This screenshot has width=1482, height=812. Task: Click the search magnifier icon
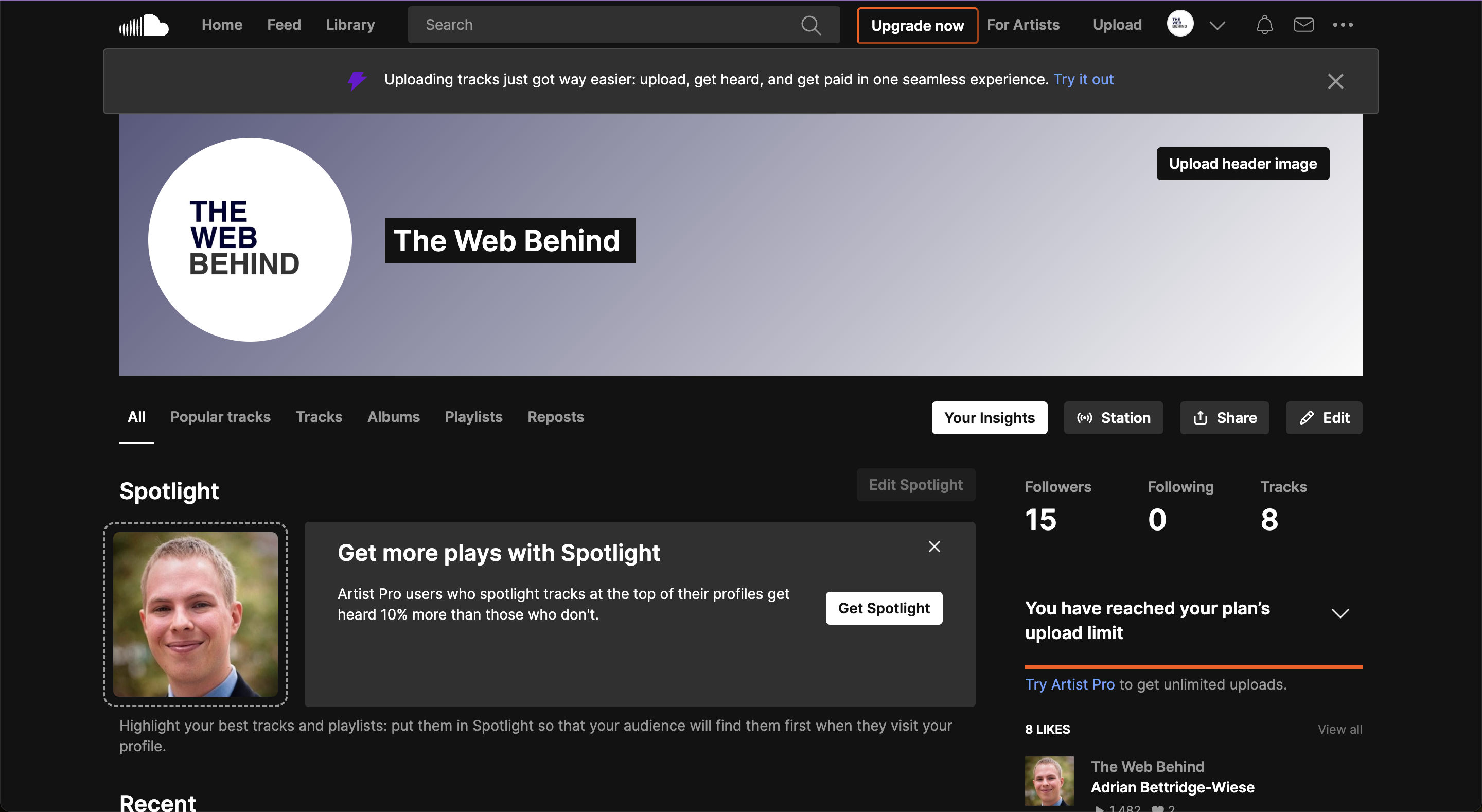[810, 25]
